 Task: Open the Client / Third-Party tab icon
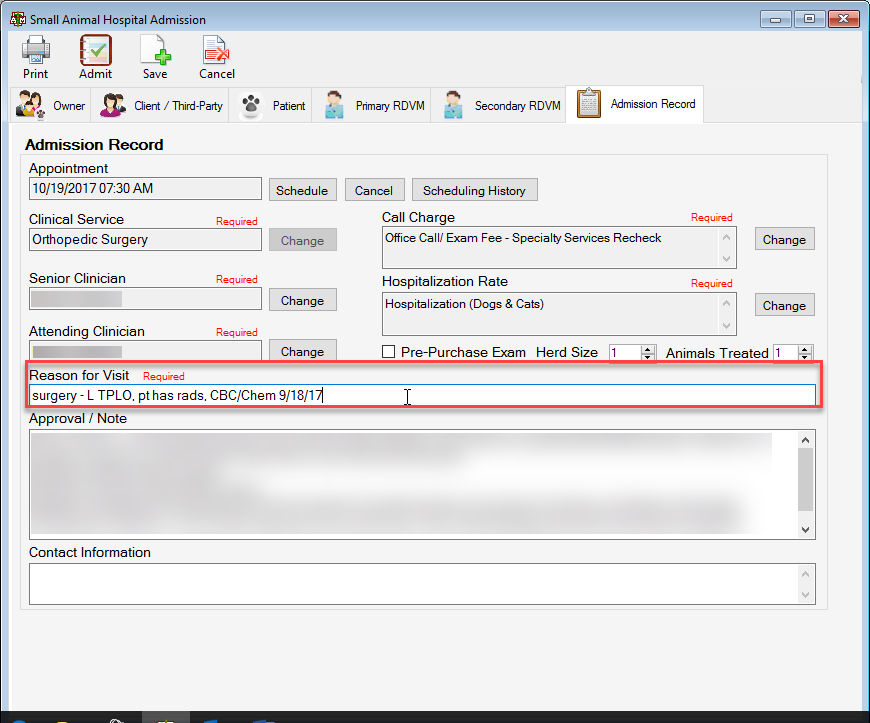tap(113, 105)
